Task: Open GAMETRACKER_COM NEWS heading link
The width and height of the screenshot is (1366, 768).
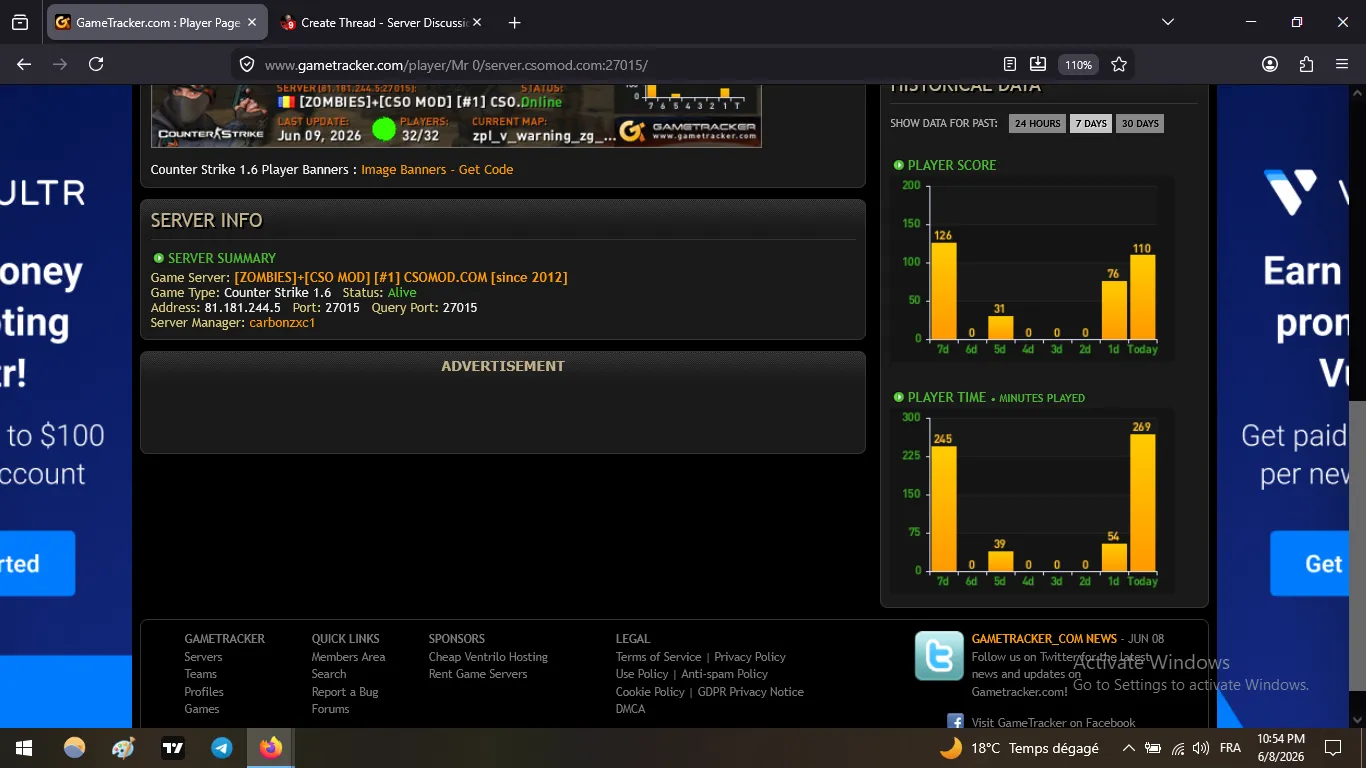Action: [1044, 639]
